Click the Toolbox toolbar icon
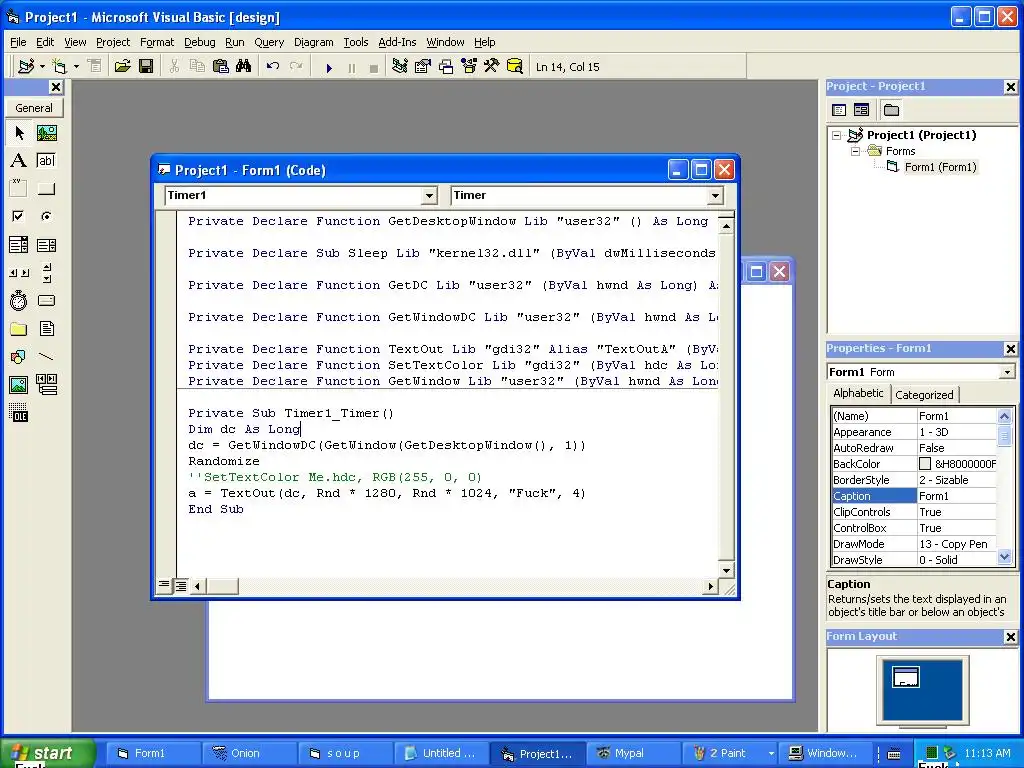Image resolution: width=1024 pixels, height=768 pixels. (x=491, y=67)
